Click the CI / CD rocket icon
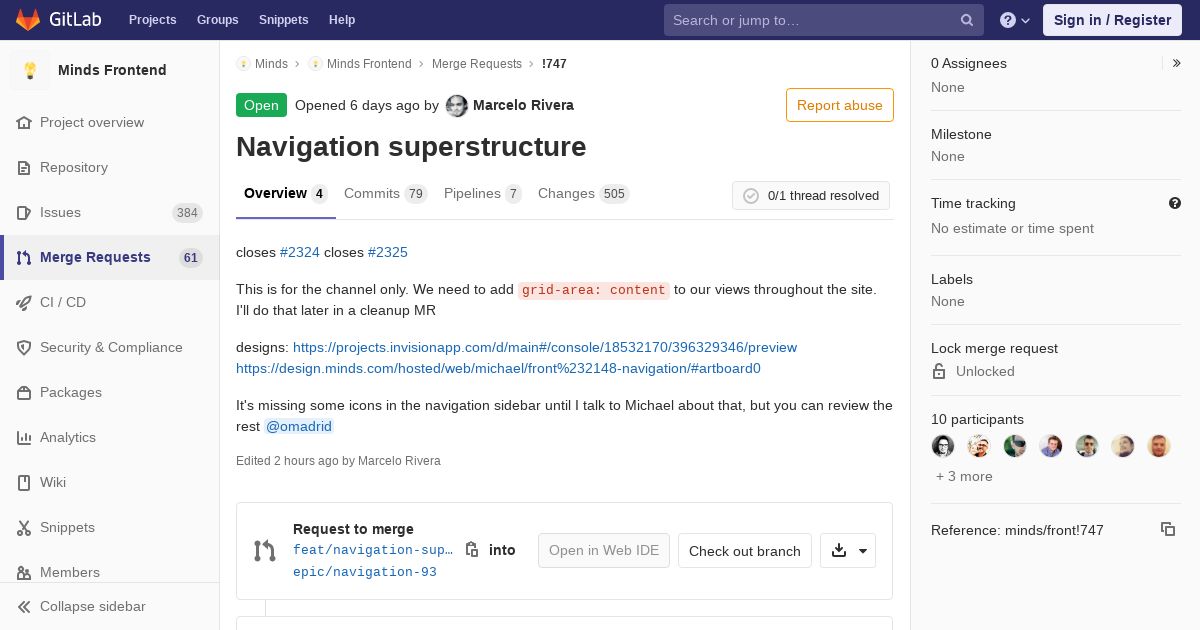The image size is (1200, 630). point(24,302)
